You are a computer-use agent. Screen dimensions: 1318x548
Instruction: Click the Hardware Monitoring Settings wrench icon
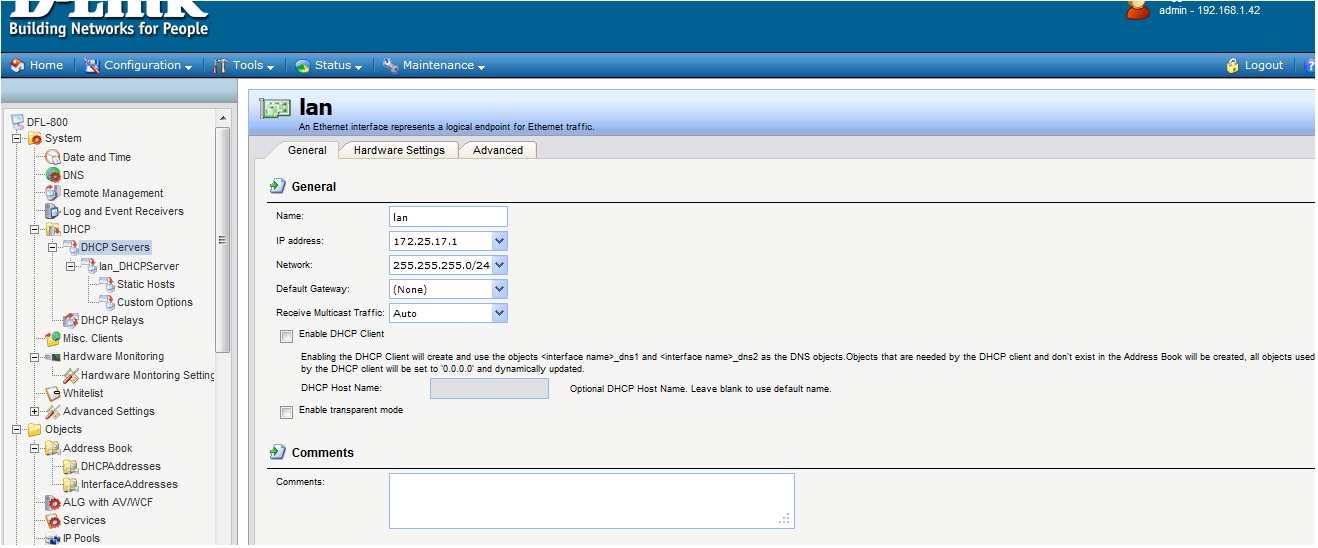[x=72, y=375]
